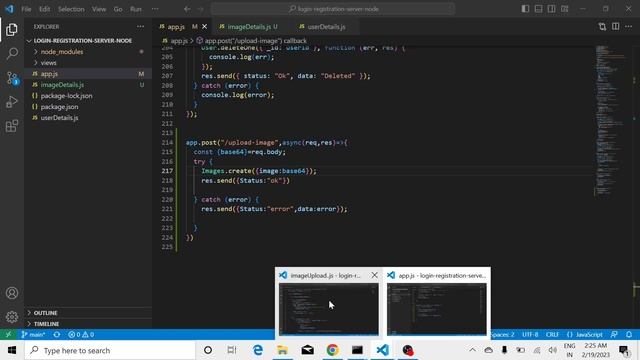Viewport: 640px width, 360px height.
Task: Click the volume icon in system tray
Action: point(553,350)
